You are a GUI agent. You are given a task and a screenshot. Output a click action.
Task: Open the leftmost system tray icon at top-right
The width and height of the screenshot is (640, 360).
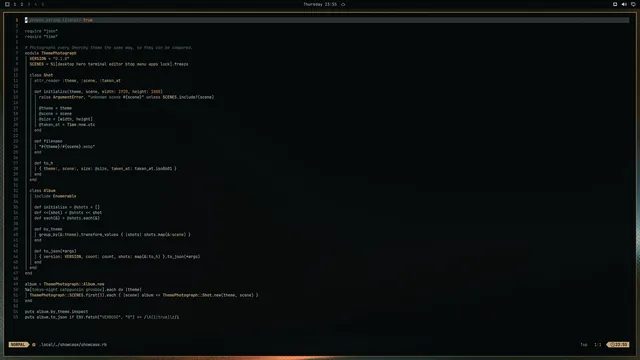pos(615,4)
